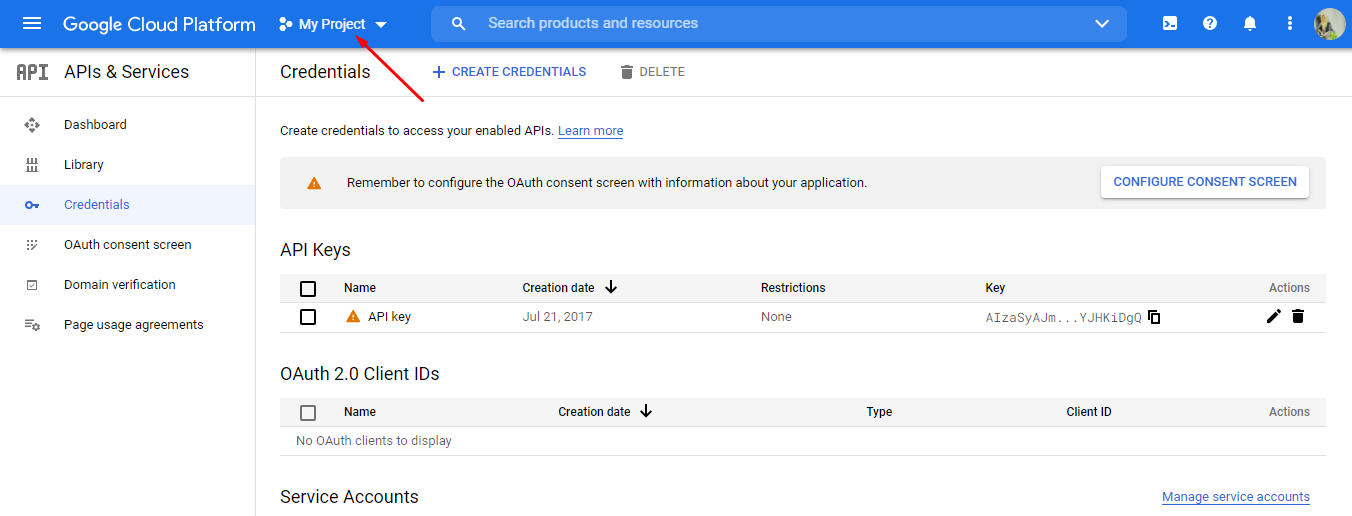Open notifications bell icon
The image size is (1352, 516).
coord(1250,23)
